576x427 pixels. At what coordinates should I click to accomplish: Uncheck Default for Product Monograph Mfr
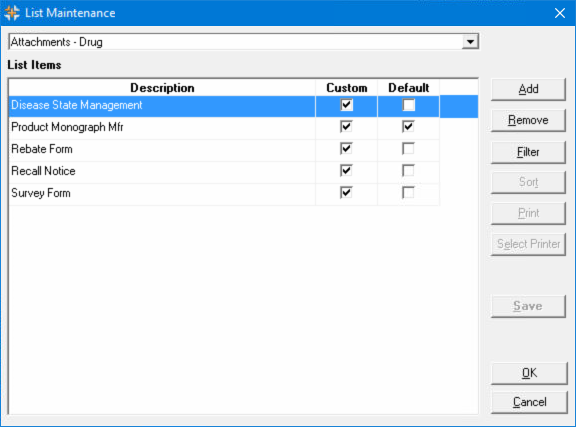(408, 127)
